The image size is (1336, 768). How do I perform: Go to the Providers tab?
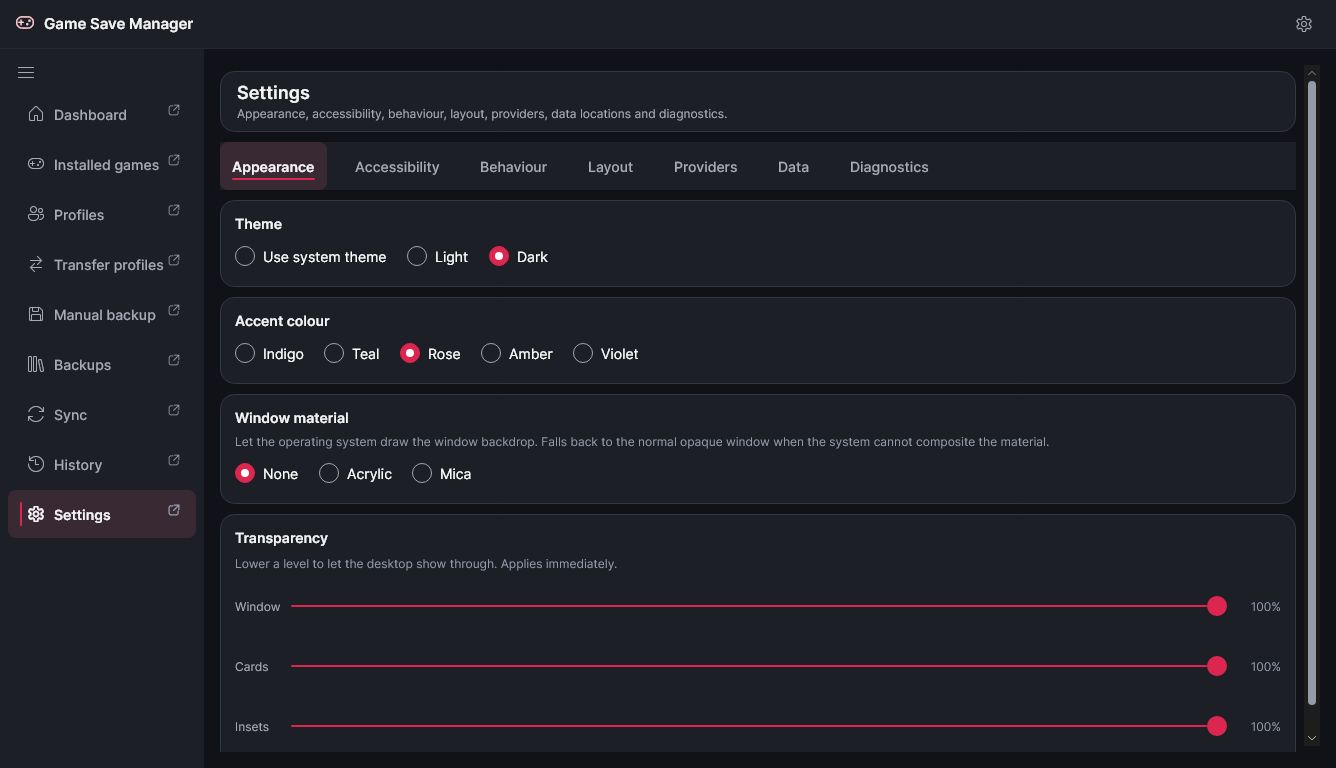point(705,167)
